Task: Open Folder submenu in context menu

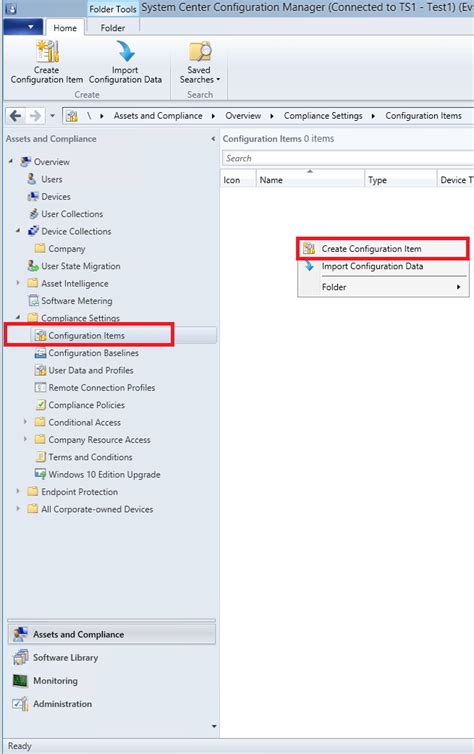Action: pos(383,287)
